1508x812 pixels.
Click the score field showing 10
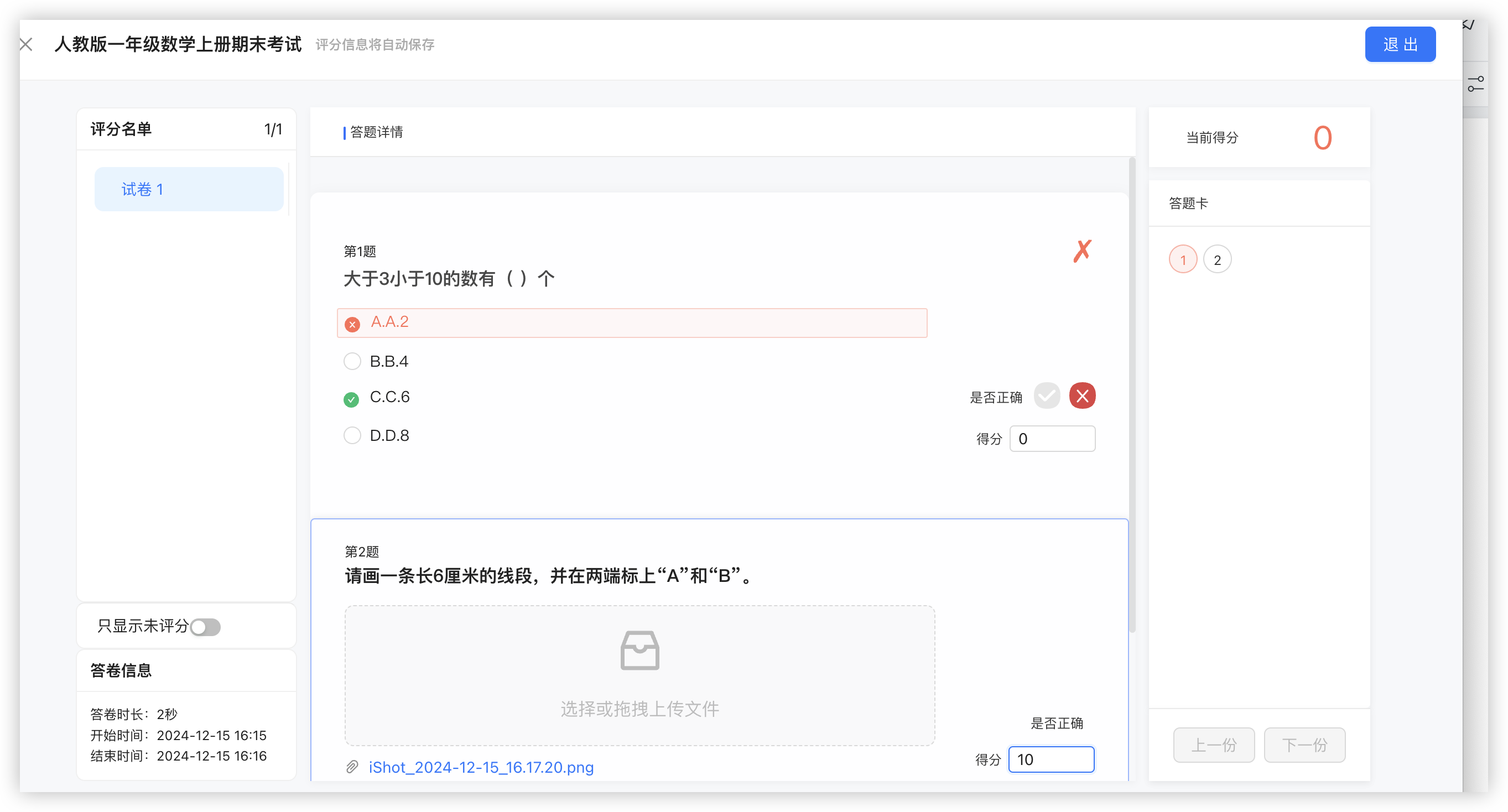pyautogui.click(x=1052, y=759)
